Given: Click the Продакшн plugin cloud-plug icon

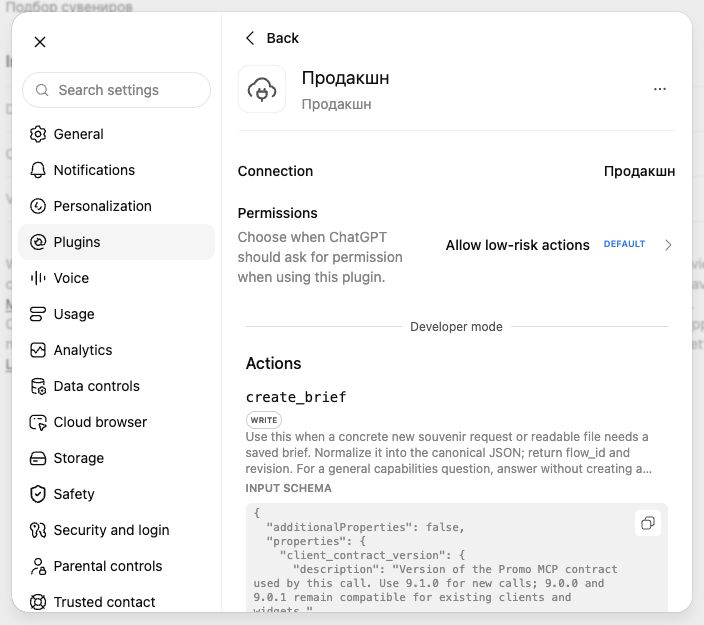Looking at the screenshot, I should (262, 89).
